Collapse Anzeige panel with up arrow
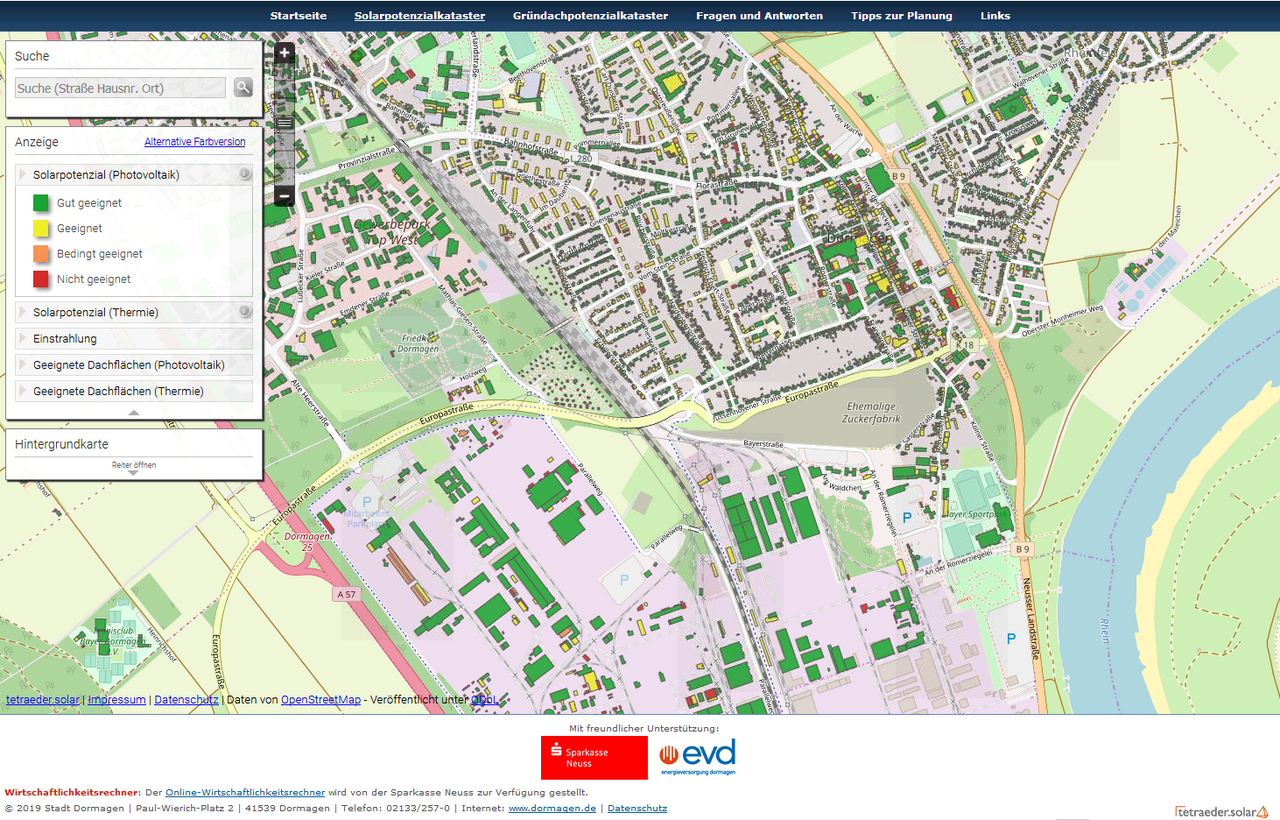The width and height of the screenshot is (1280, 820). (x=134, y=412)
